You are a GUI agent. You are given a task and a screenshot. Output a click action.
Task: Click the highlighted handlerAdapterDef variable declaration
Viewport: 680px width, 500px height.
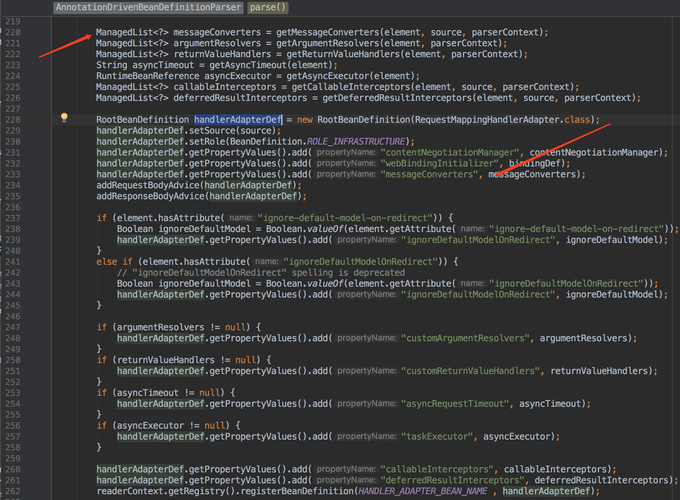pos(238,120)
